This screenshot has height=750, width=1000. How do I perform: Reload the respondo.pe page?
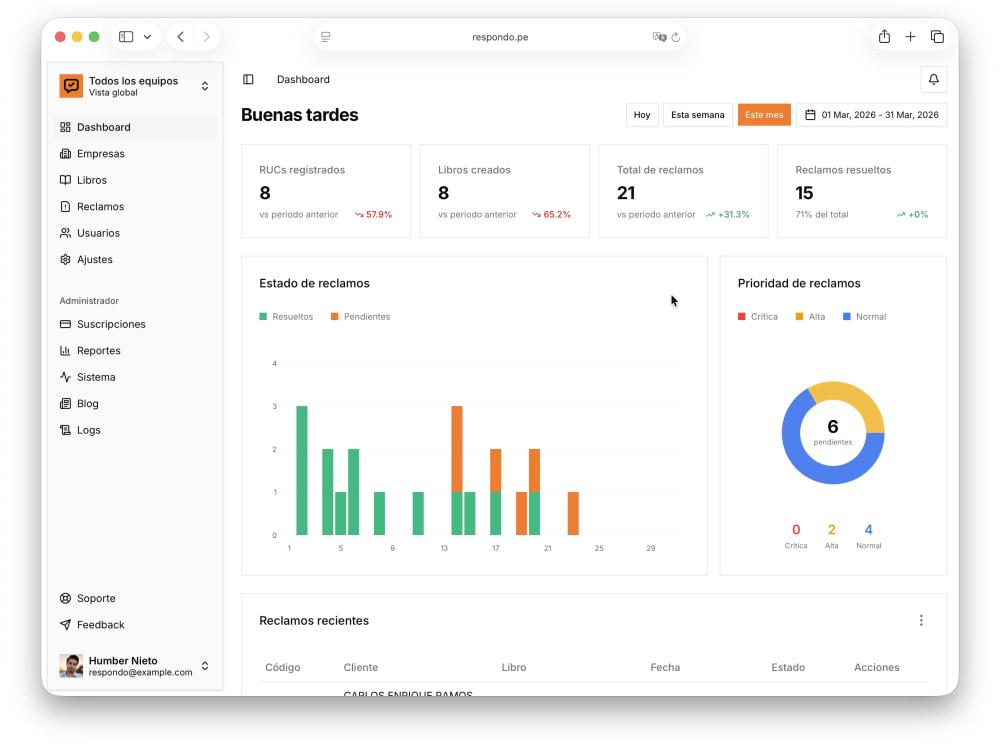[x=676, y=37]
